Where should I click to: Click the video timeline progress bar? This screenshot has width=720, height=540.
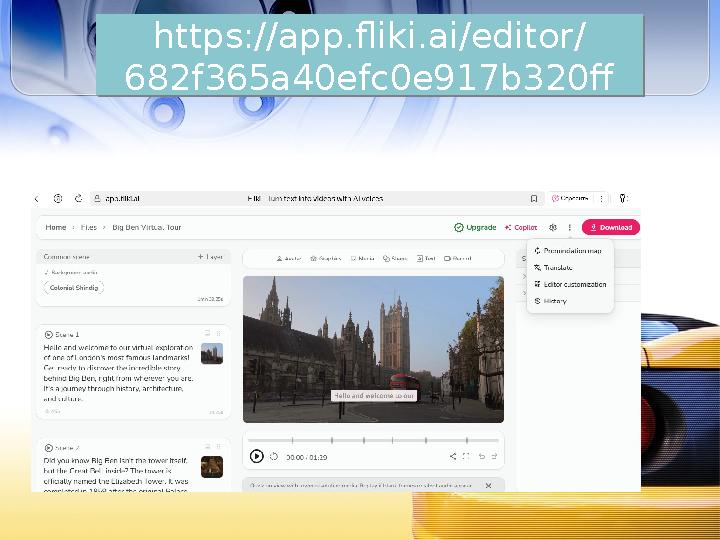click(x=373, y=440)
